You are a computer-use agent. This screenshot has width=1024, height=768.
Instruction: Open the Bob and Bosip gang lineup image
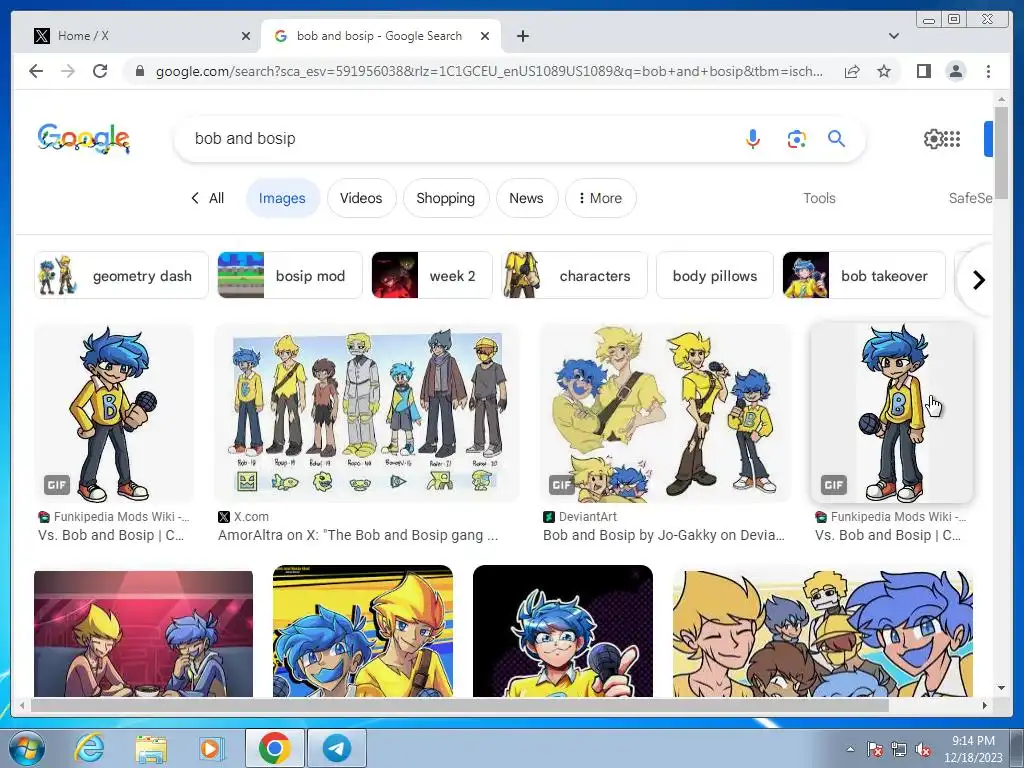[x=366, y=413]
